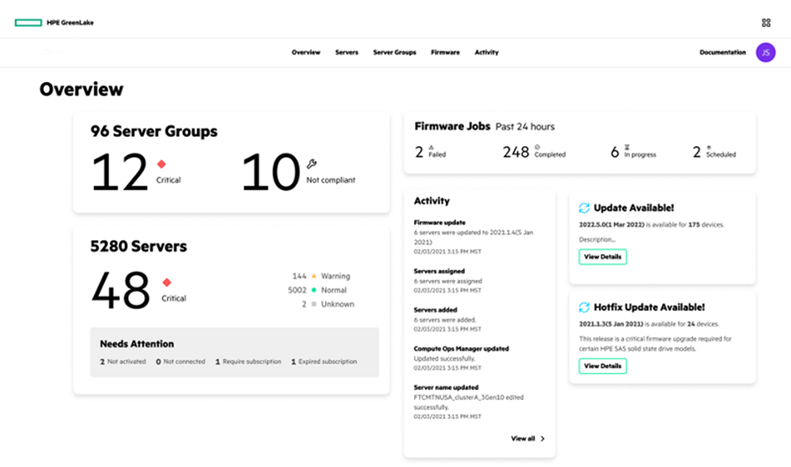Open Compute Ops Manager updated entry
The image size is (791, 467).
click(x=461, y=358)
